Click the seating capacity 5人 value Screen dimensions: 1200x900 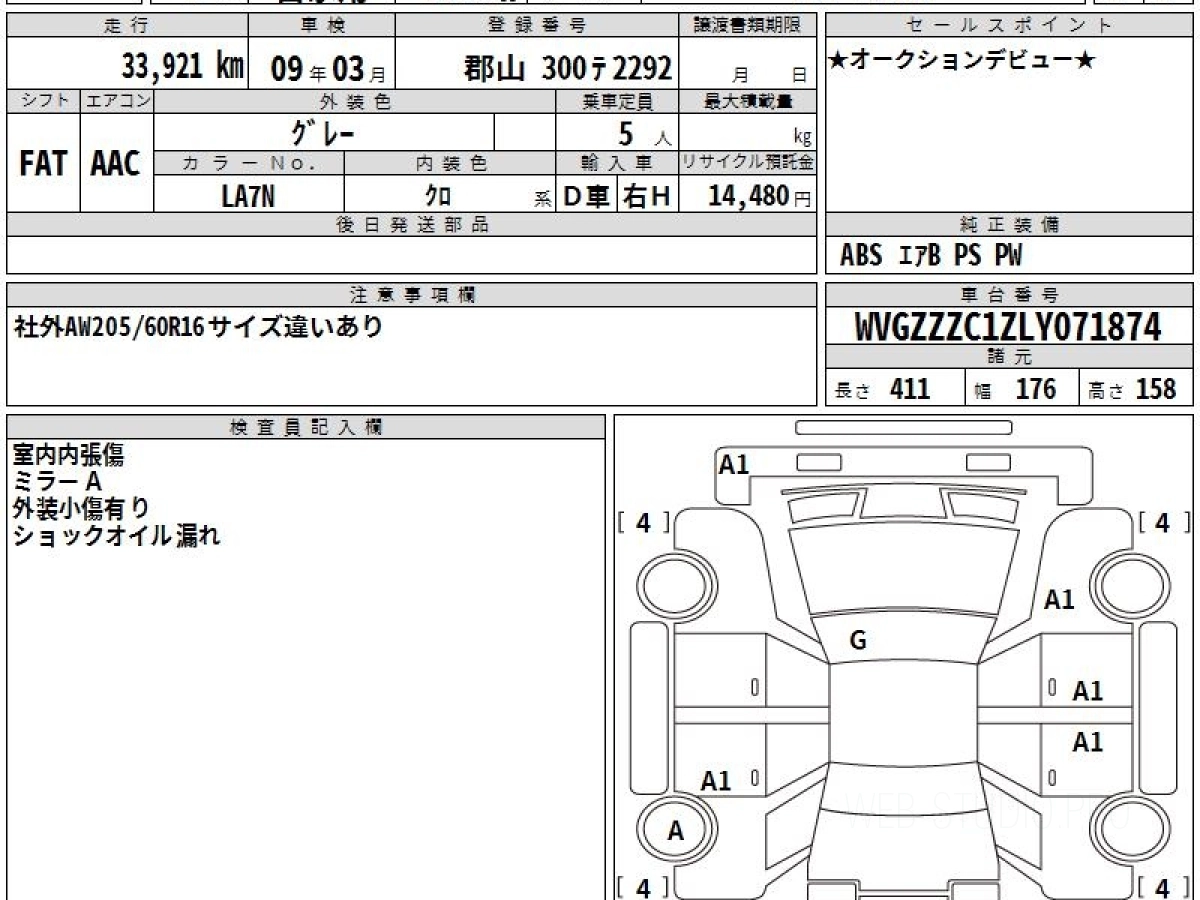644,134
